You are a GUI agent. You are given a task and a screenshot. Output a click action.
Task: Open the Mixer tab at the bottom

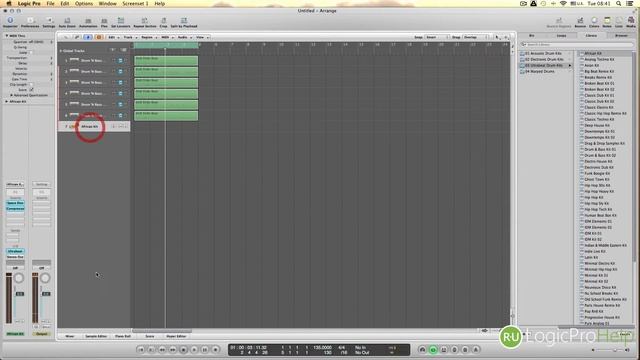(70, 336)
